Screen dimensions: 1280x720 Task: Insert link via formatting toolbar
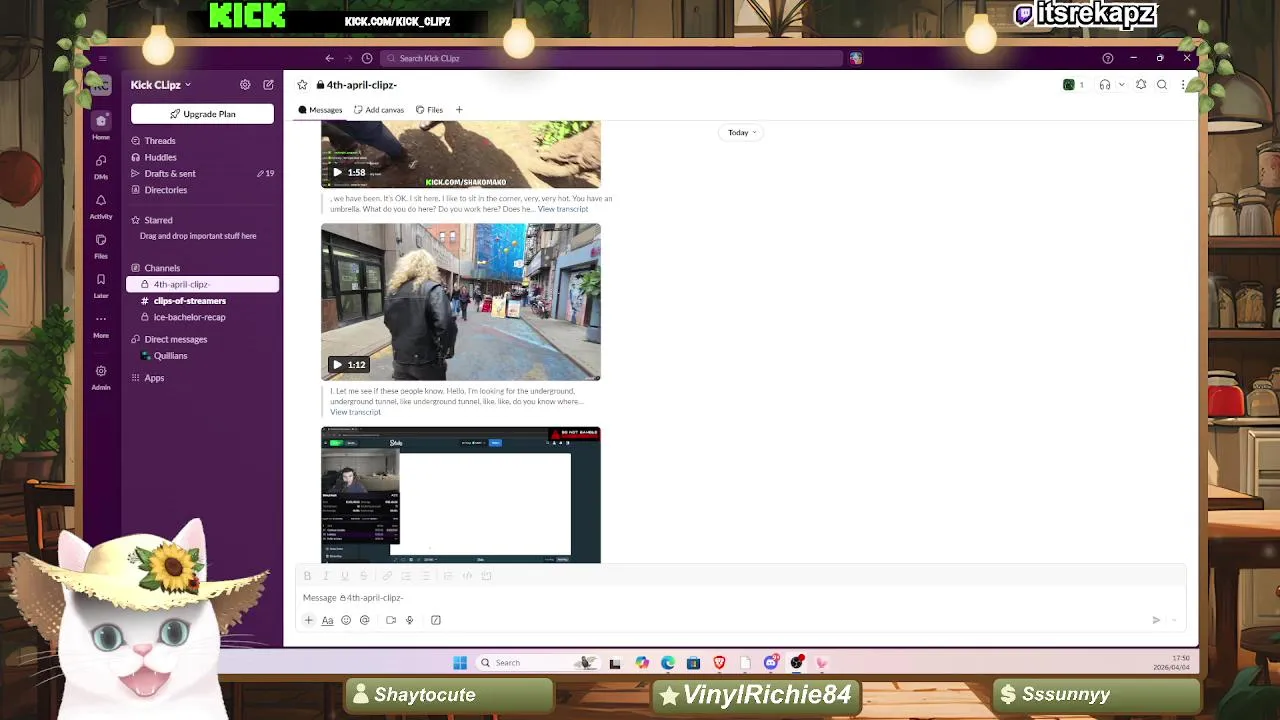[387, 576]
